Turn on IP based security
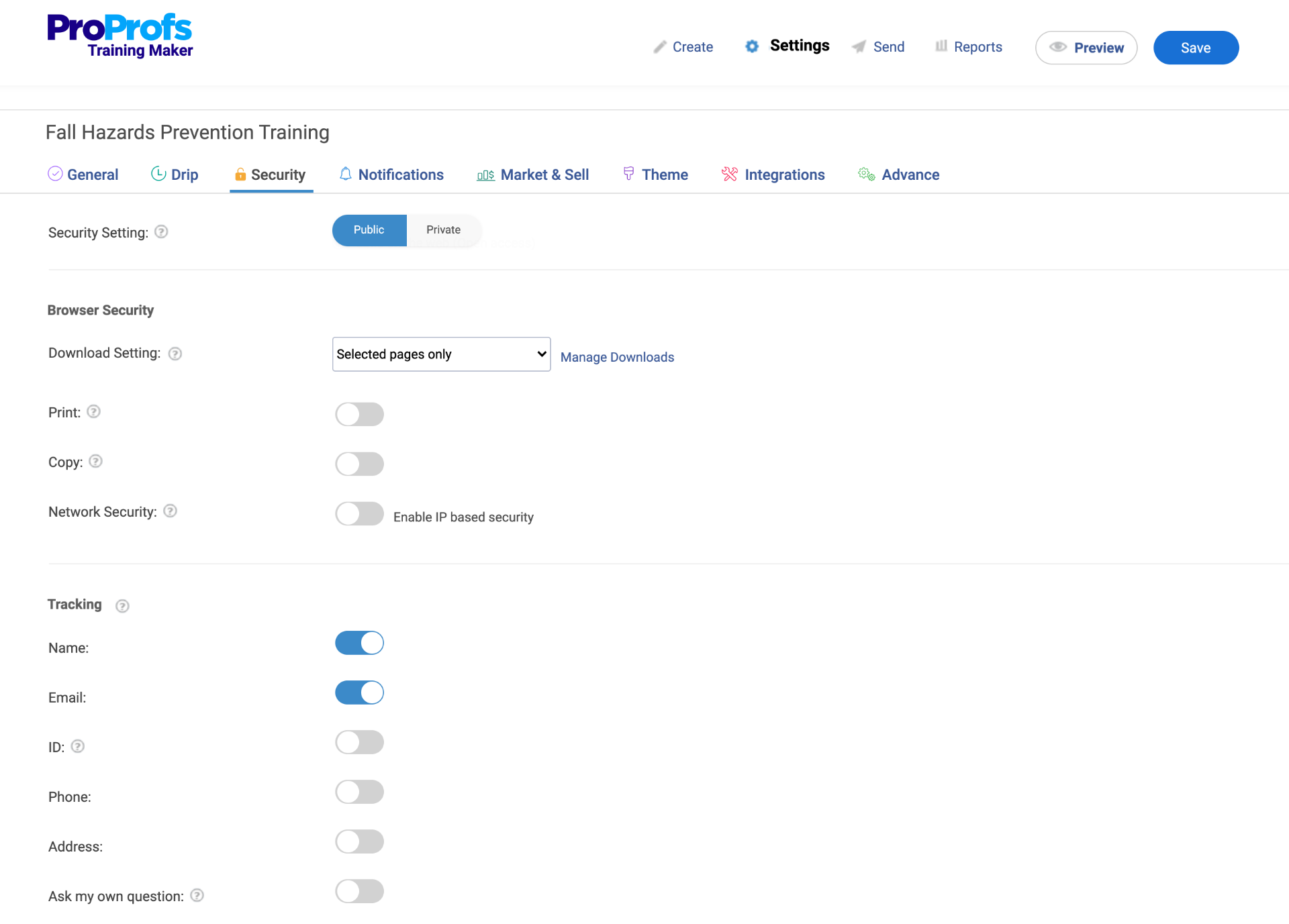This screenshot has width=1289, height=924. 359,513
